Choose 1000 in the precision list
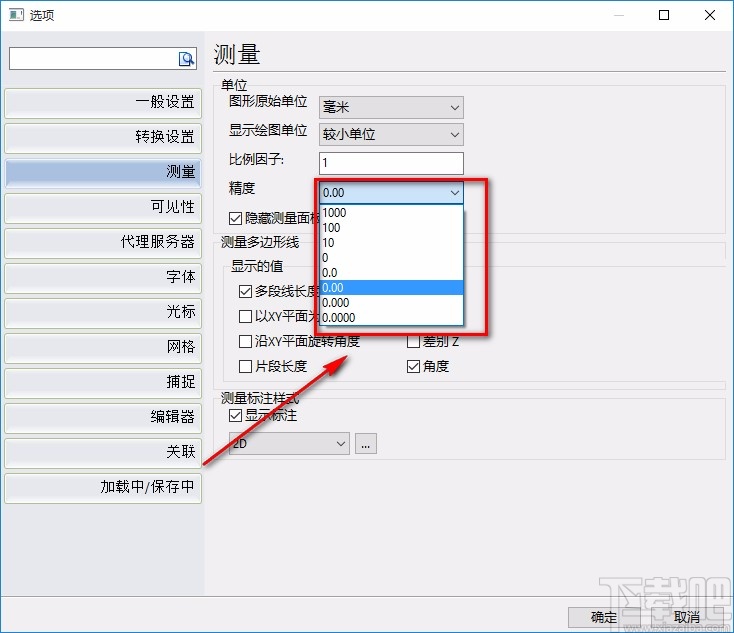The height and width of the screenshot is (633, 734). click(x=334, y=213)
